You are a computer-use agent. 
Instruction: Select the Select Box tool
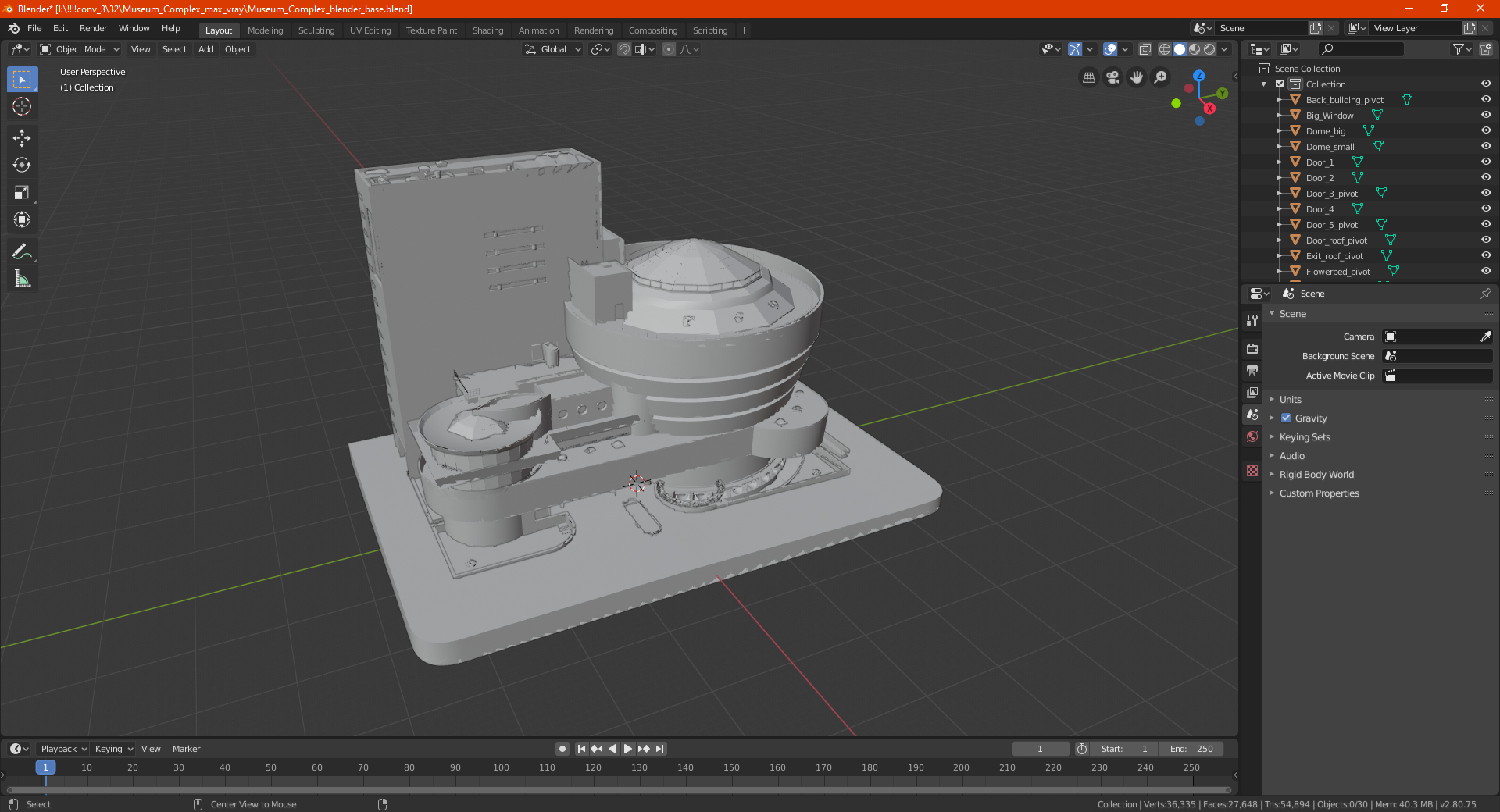pos(22,80)
